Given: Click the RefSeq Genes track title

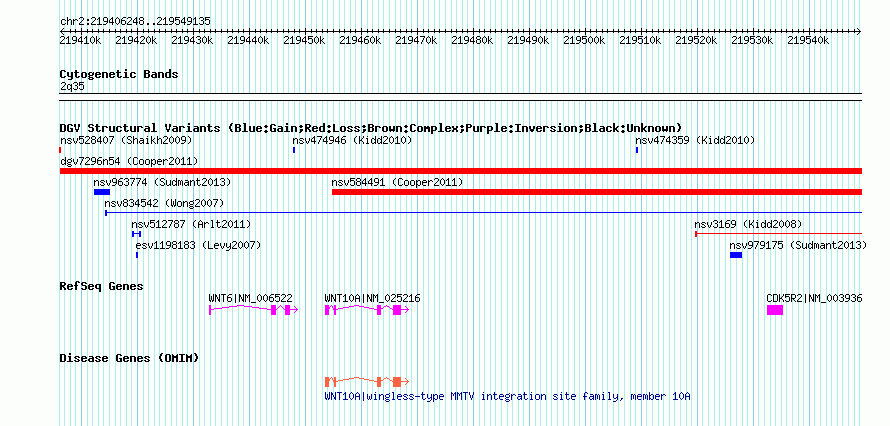Looking at the screenshot, I should tap(101, 286).
